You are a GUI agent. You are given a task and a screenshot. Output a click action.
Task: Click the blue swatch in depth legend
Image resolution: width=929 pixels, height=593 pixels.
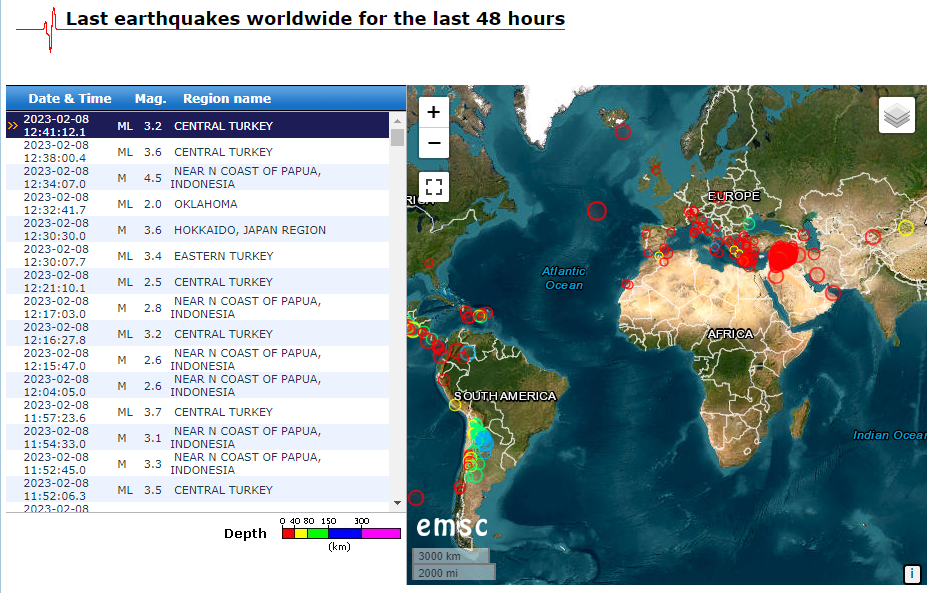344,534
